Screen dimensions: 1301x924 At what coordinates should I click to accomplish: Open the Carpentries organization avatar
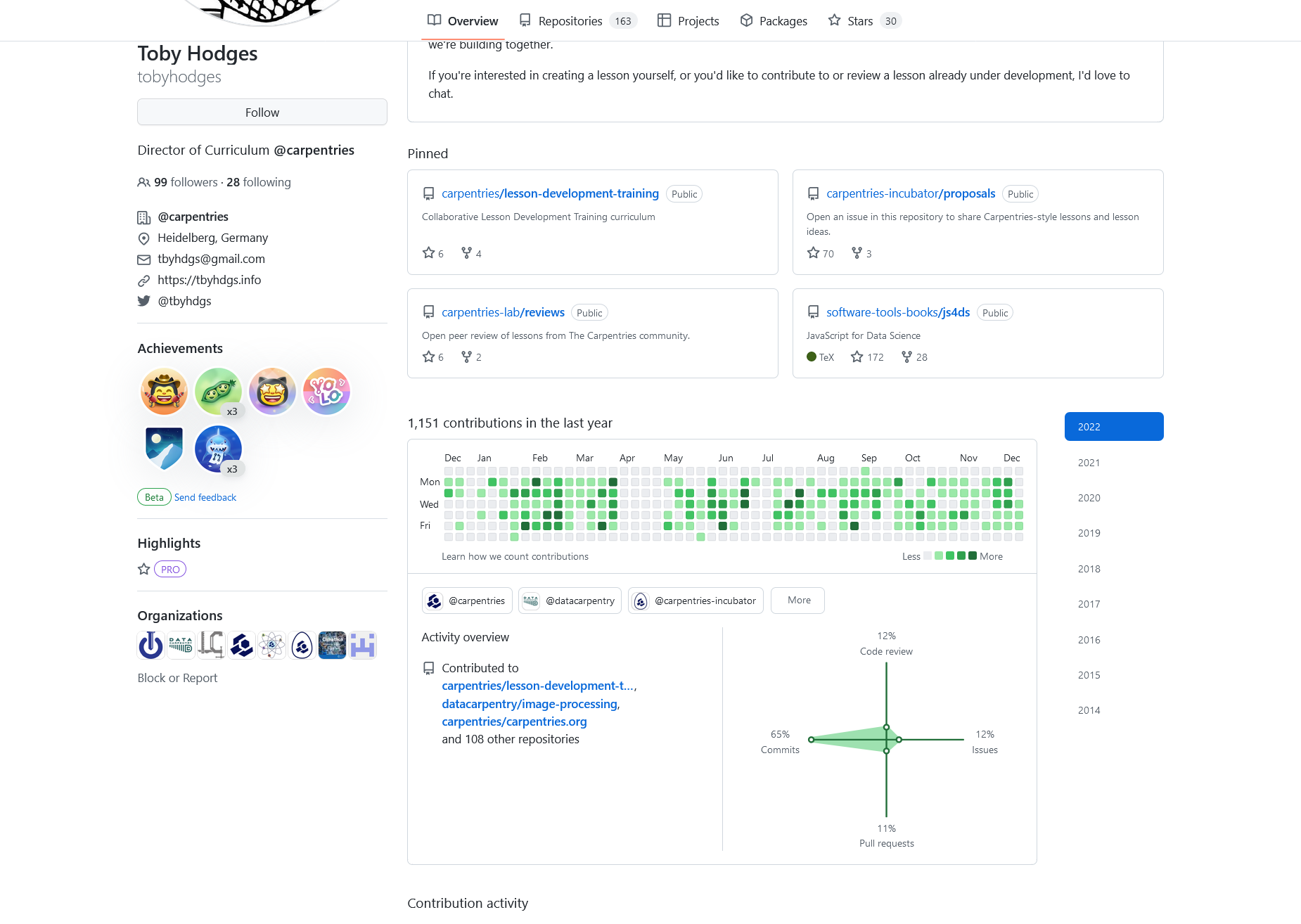click(x=241, y=645)
